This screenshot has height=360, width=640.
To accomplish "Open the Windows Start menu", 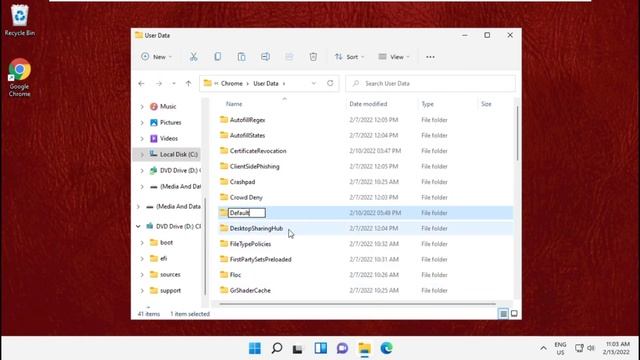I will click(x=255, y=348).
